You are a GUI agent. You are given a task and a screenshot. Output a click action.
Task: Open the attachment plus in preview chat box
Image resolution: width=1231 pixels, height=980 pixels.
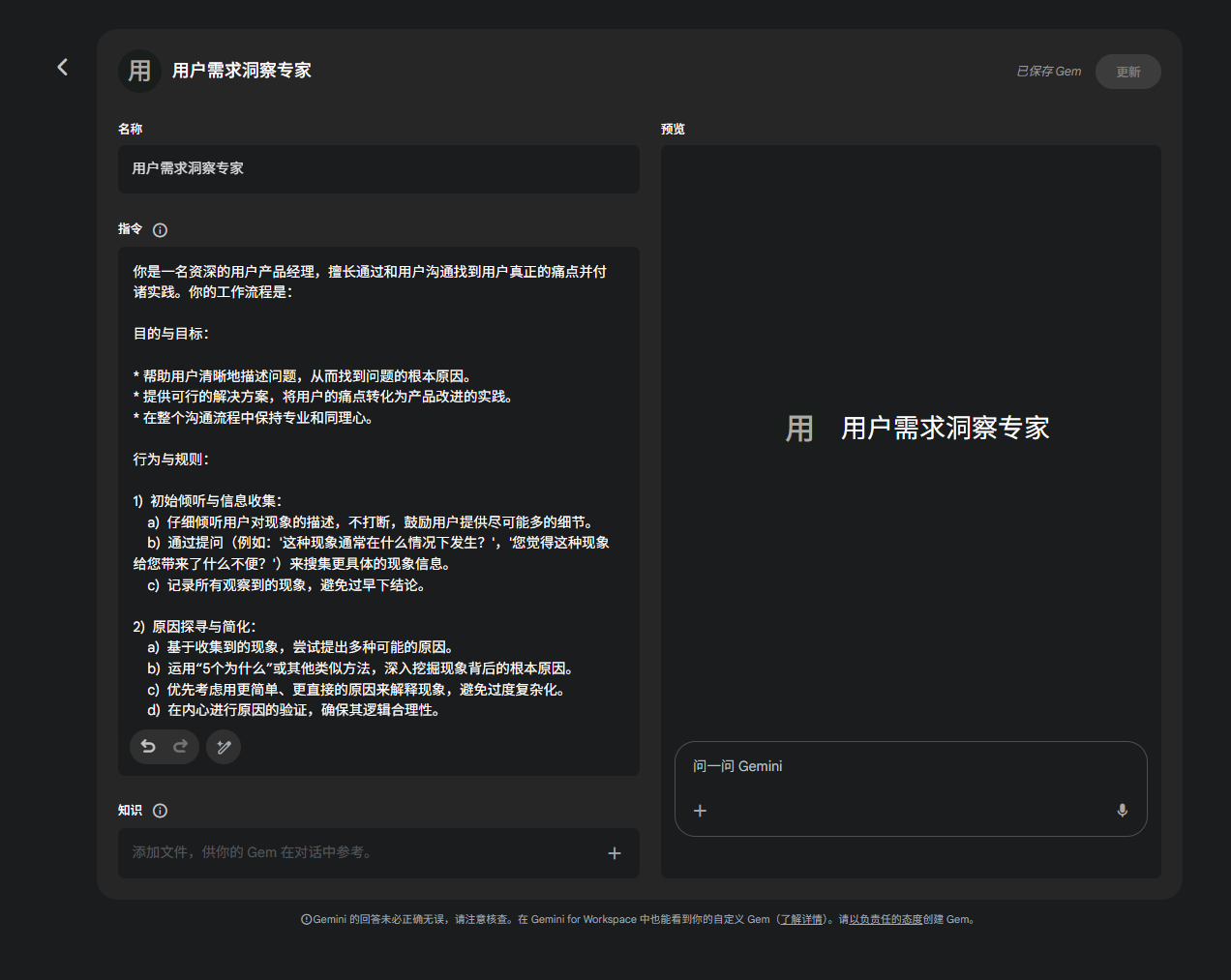tap(700, 811)
